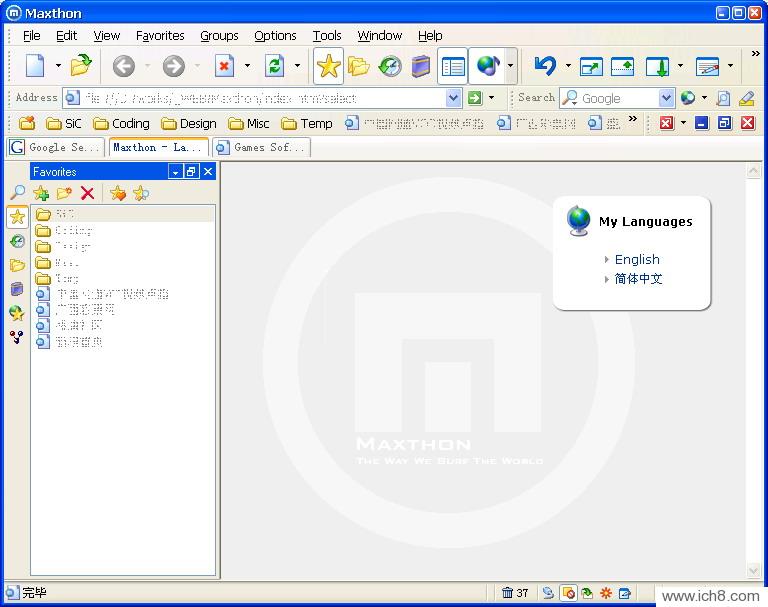Click the new favorites folder icon
This screenshot has width=768, height=607.
coord(64,194)
